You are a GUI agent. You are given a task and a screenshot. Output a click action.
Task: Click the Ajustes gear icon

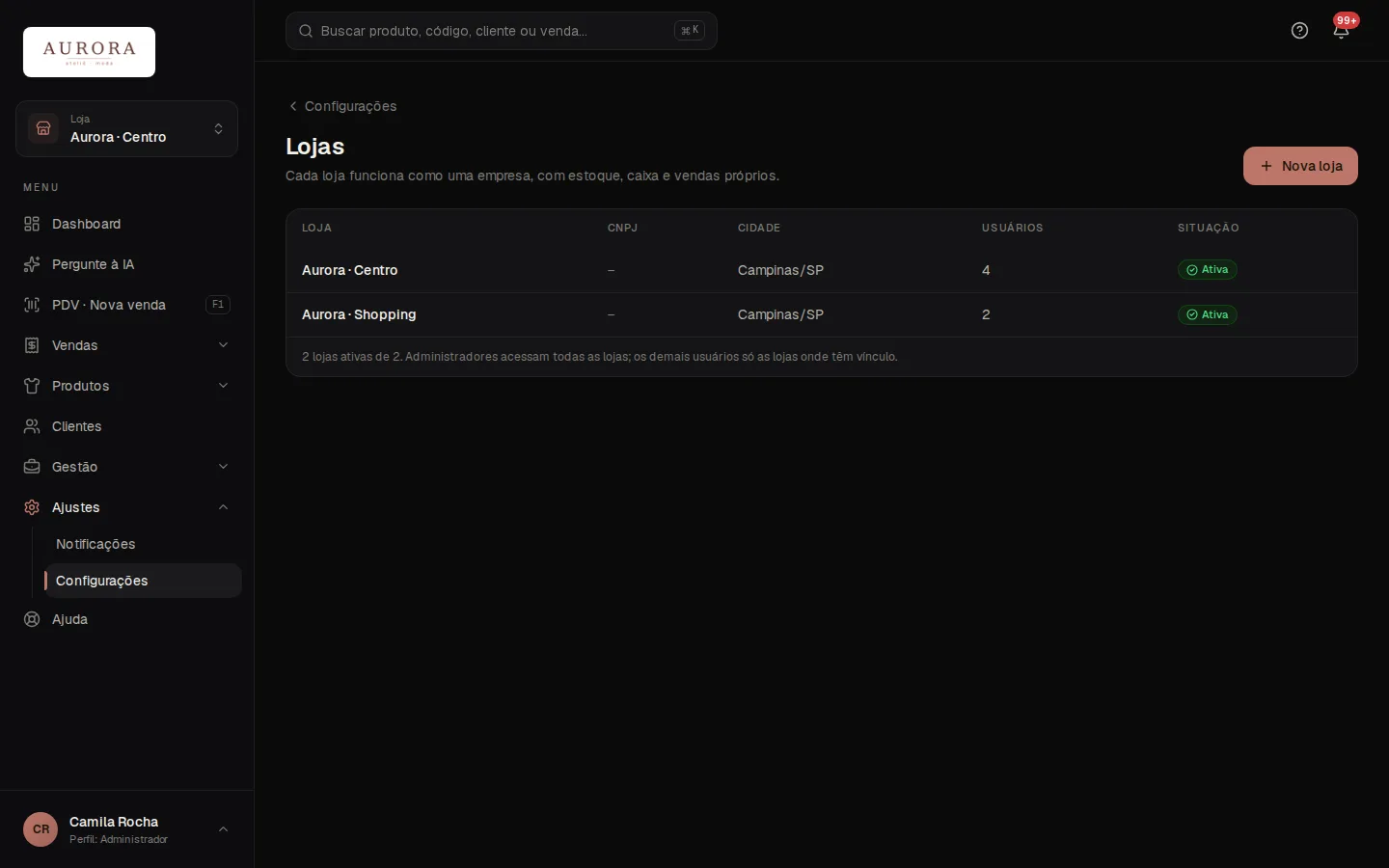point(32,507)
